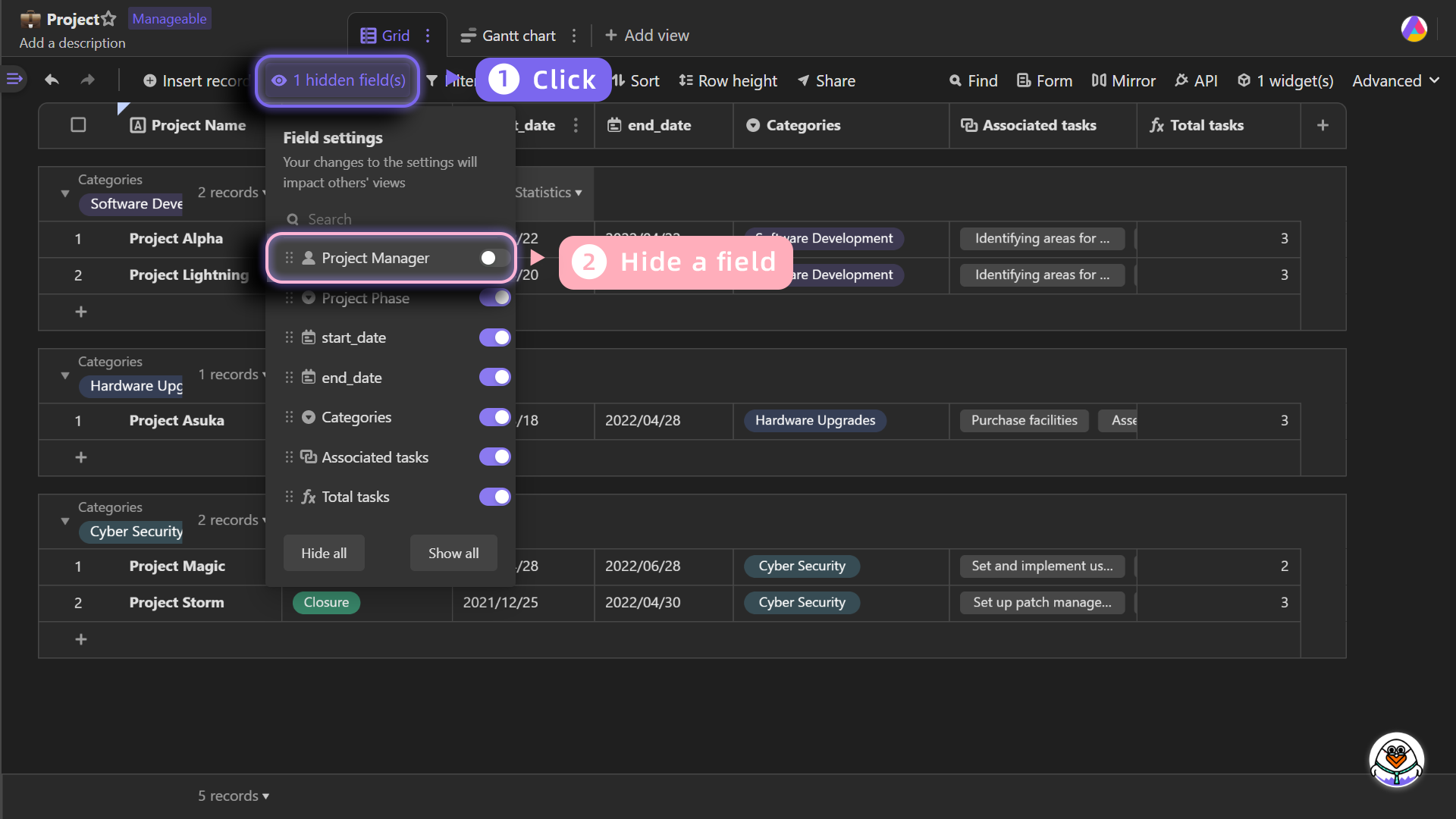The height and width of the screenshot is (819, 1456).
Task: Click the Show all button
Action: [x=453, y=553]
